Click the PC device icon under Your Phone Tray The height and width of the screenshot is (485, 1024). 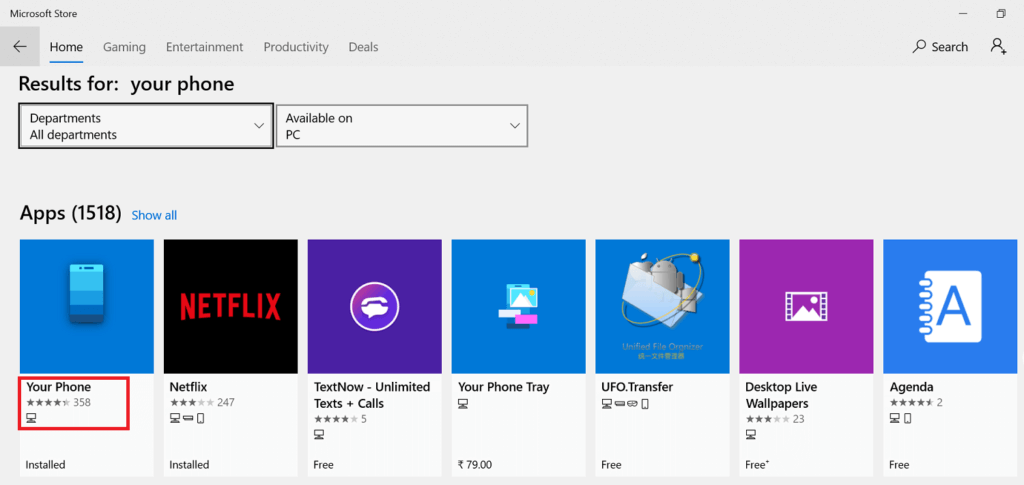tap(463, 403)
